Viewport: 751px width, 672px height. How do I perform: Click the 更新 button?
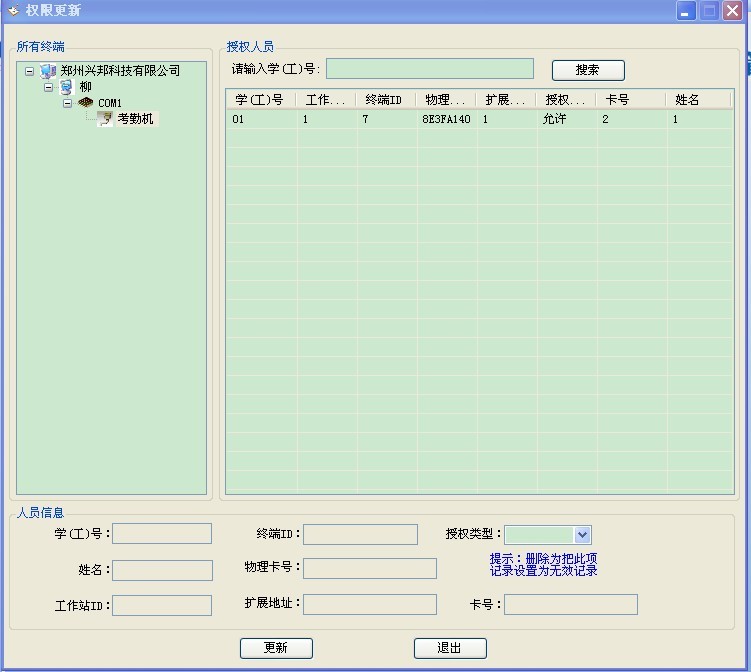point(276,648)
